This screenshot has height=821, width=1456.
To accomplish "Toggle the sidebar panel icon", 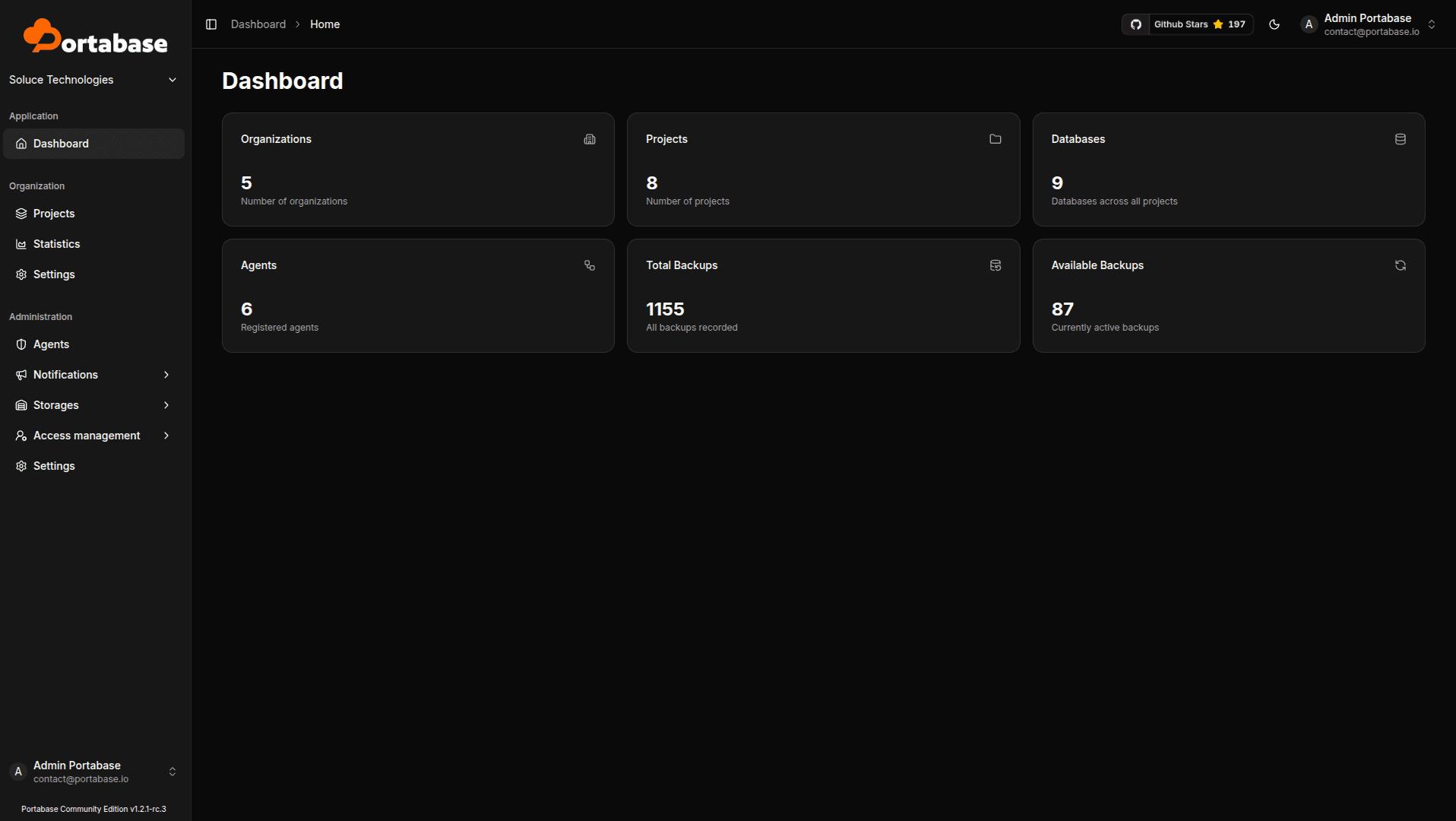I will (x=211, y=24).
